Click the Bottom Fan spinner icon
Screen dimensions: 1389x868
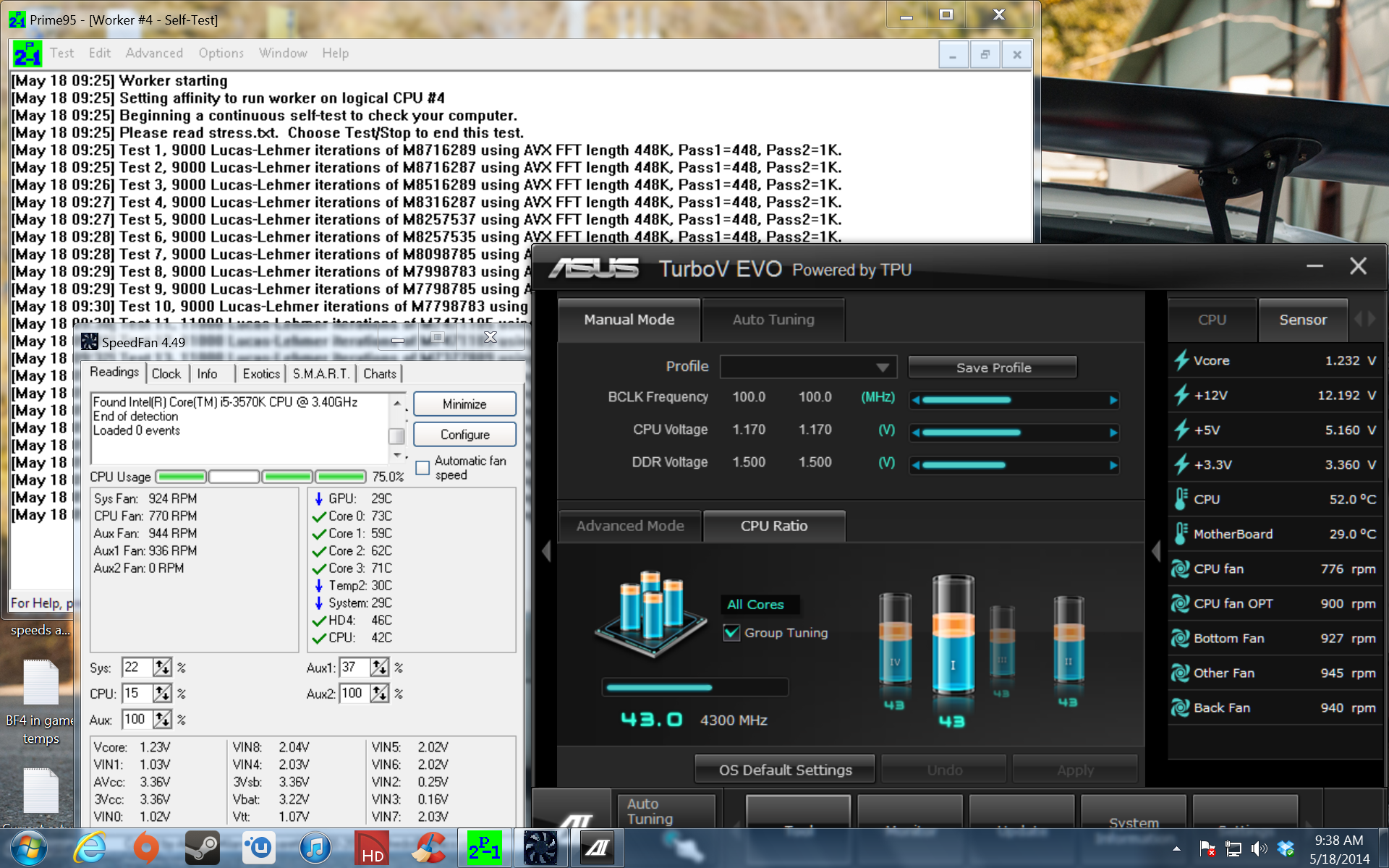(x=1181, y=638)
